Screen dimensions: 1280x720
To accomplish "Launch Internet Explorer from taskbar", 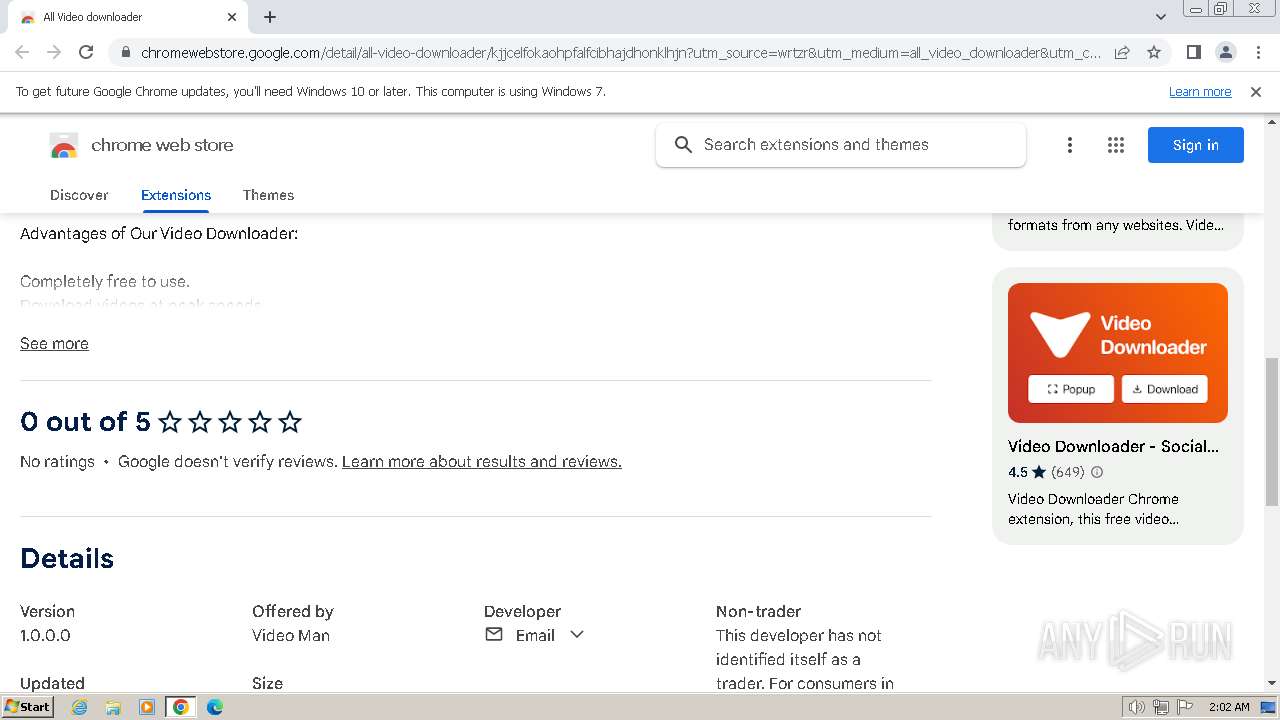I will pos(80,707).
